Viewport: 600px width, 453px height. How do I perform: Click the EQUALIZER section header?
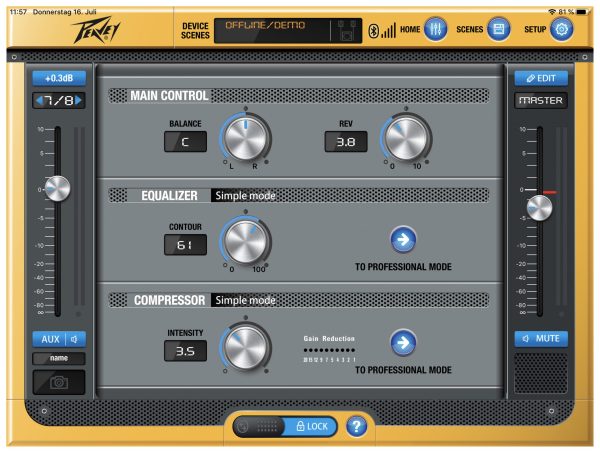pyautogui.click(x=169, y=196)
